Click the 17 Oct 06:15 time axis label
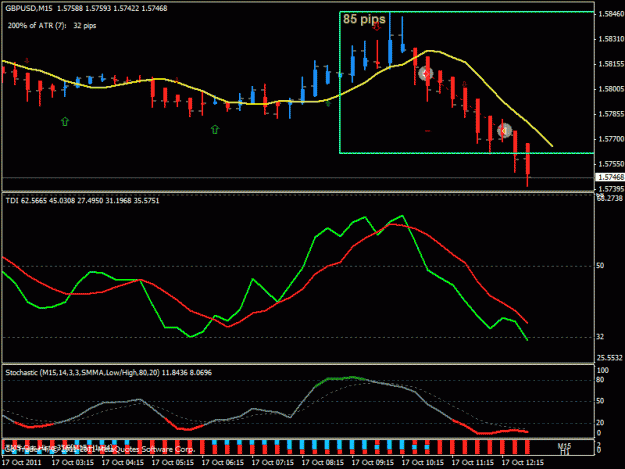Viewport: 625px width, 469px height. (223, 462)
